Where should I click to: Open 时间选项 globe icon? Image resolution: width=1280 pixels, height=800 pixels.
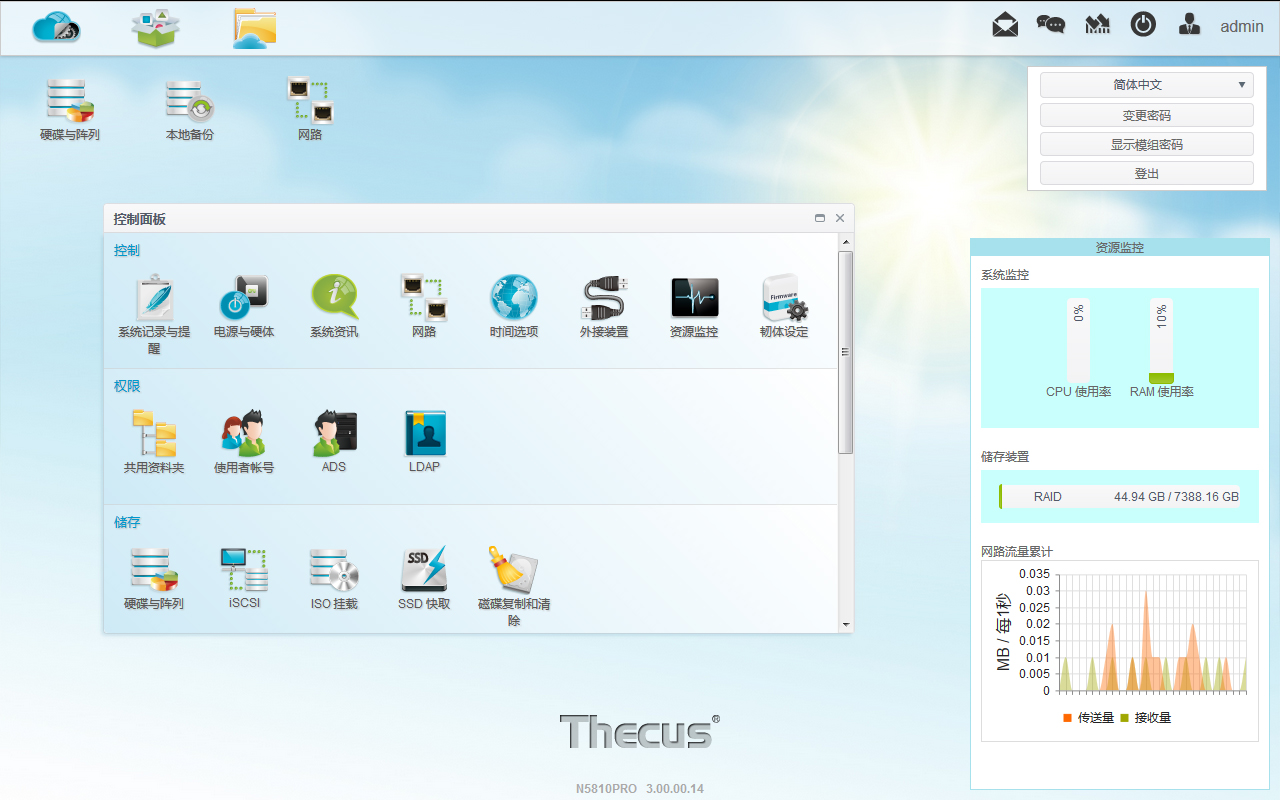[x=514, y=299]
